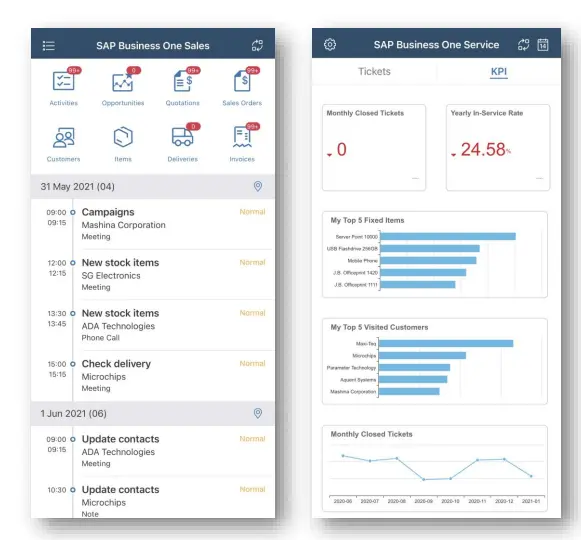Show map location for 31 May 2021
Viewport: 581px width, 540px height.
[x=258, y=186]
